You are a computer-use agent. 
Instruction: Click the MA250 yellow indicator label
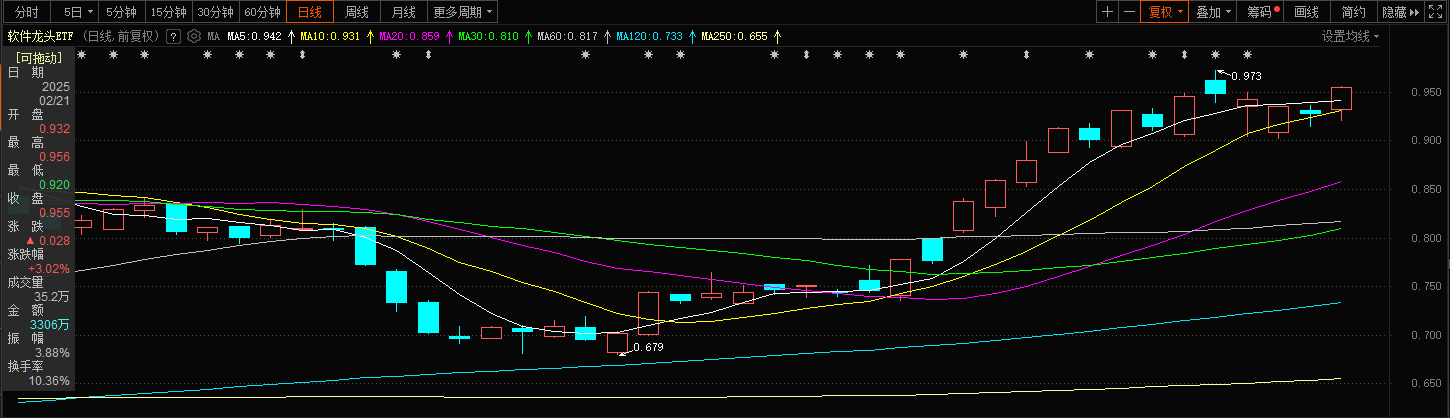pyautogui.click(x=733, y=36)
